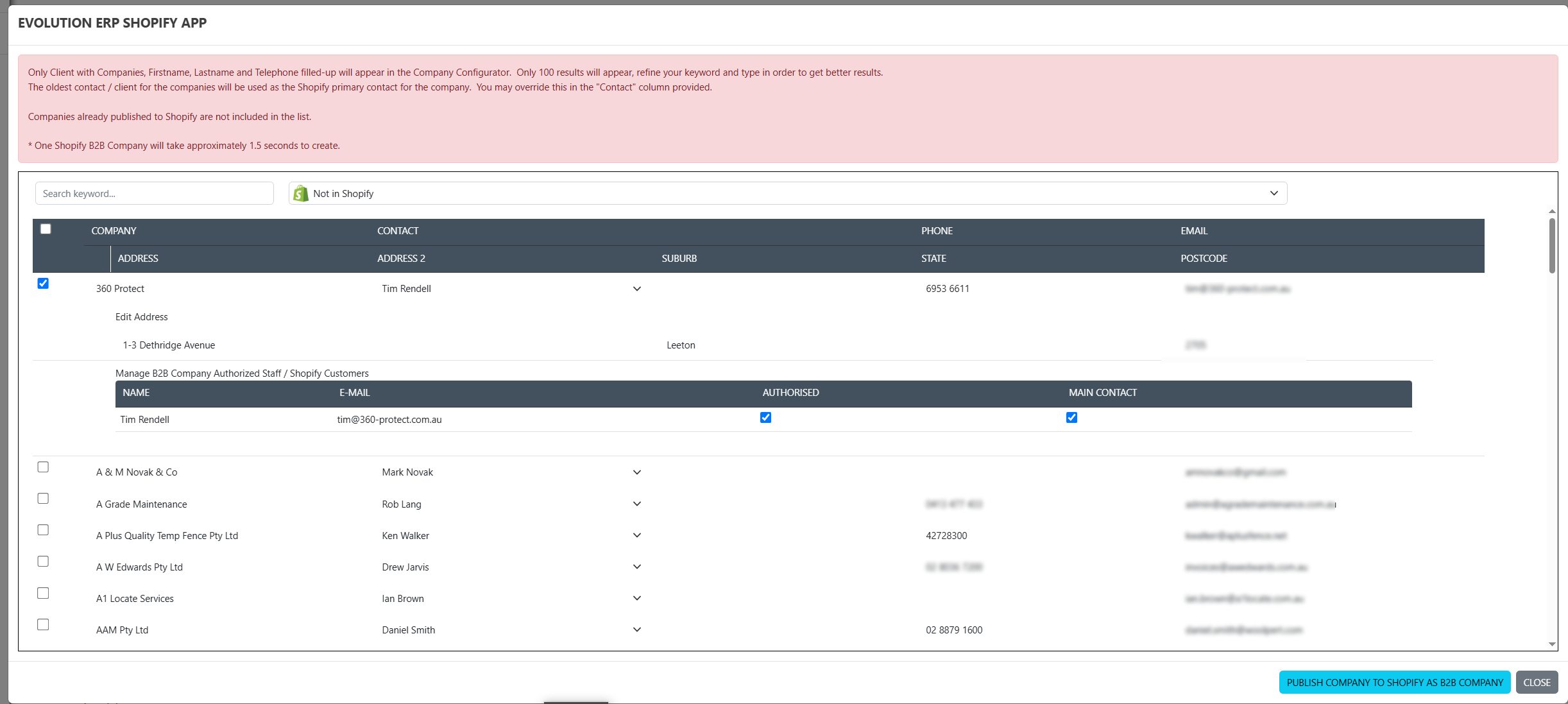Click phone number 02 8879 1600

click(954, 630)
